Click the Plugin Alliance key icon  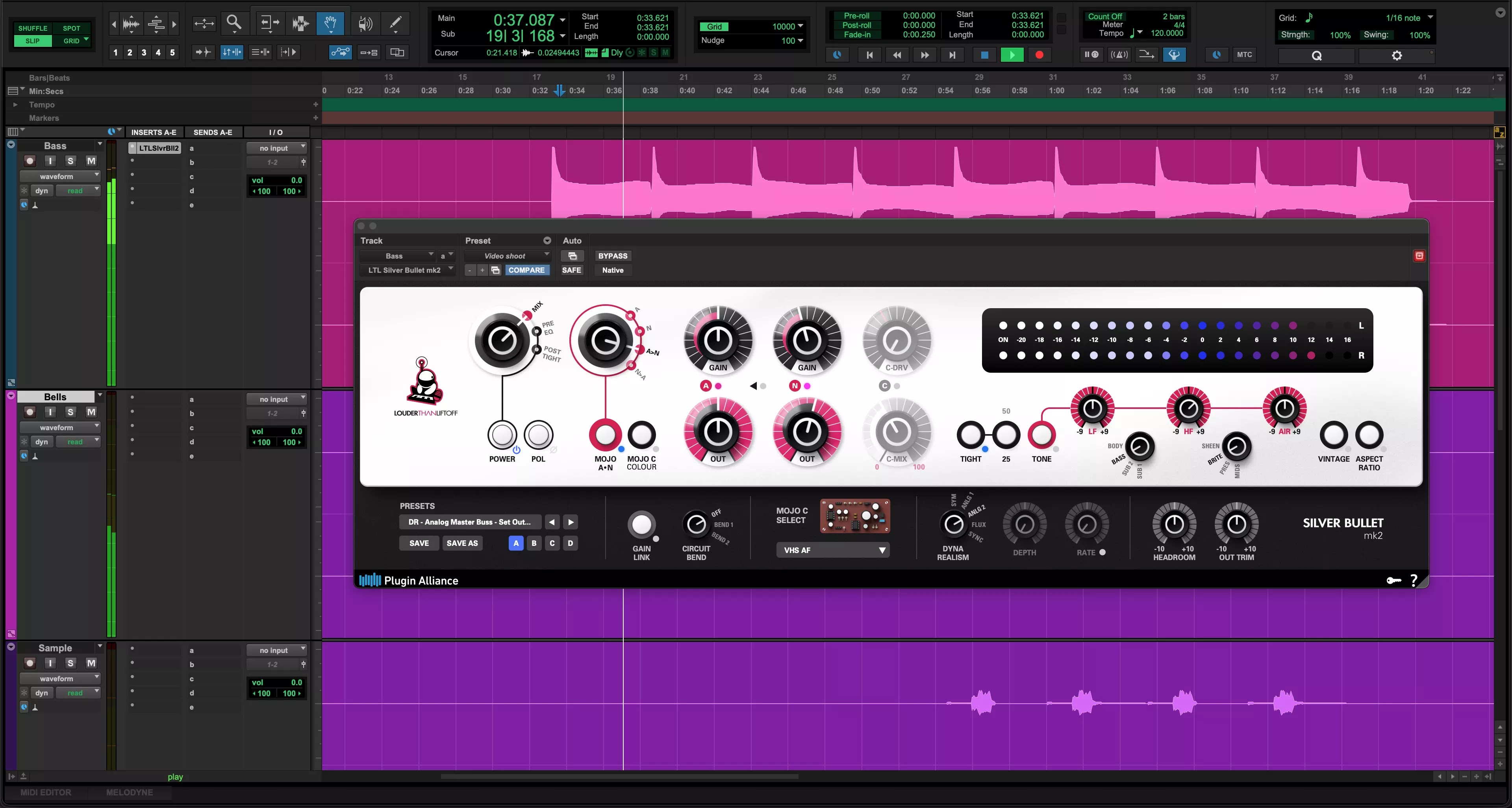click(x=1393, y=581)
